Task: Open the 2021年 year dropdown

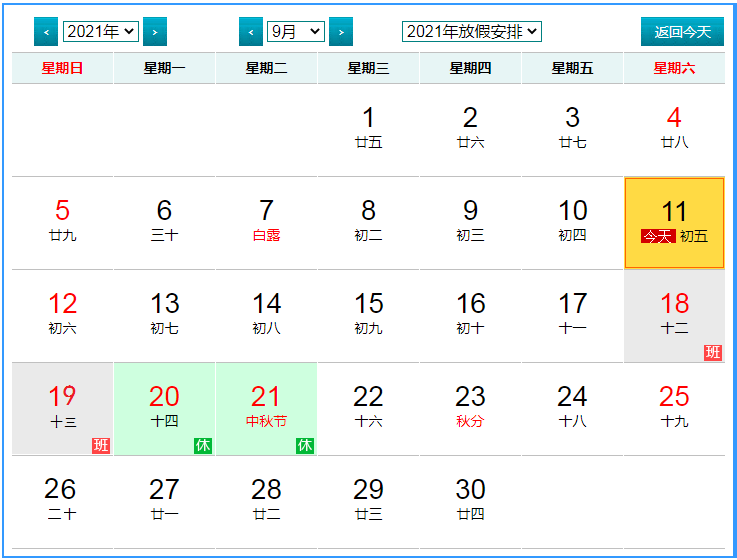Action: pyautogui.click(x=100, y=32)
